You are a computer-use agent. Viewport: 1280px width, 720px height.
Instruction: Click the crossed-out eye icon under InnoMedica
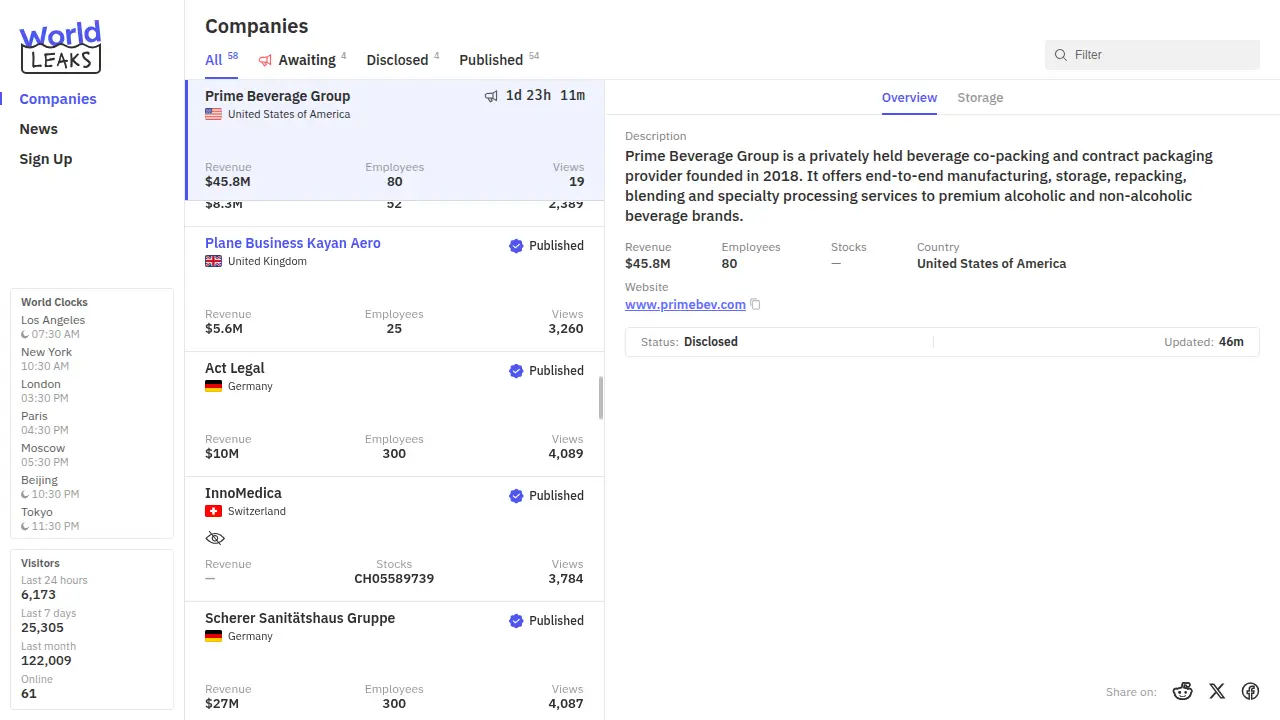215,538
